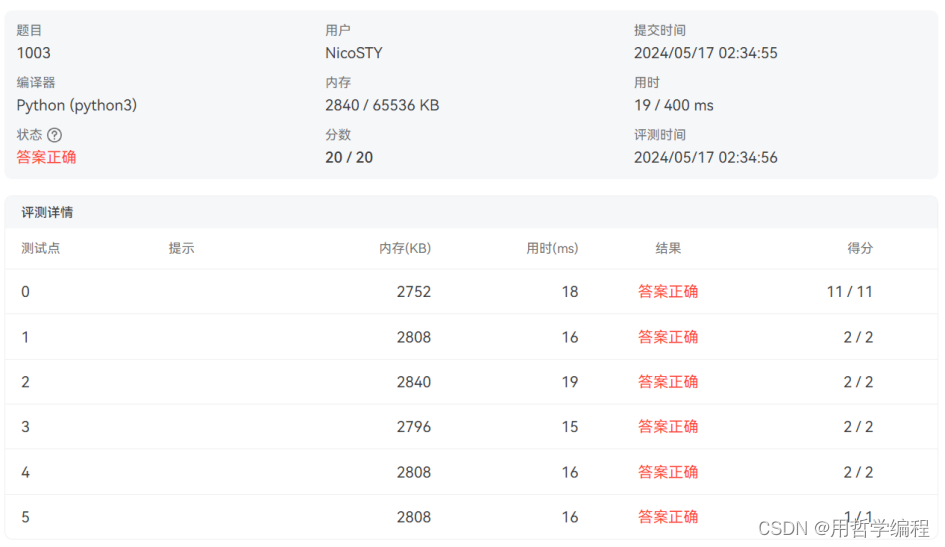The height and width of the screenshot is (547, 945).
Task: Click memory 2796 in test point 3
Action: click(414, 427)
